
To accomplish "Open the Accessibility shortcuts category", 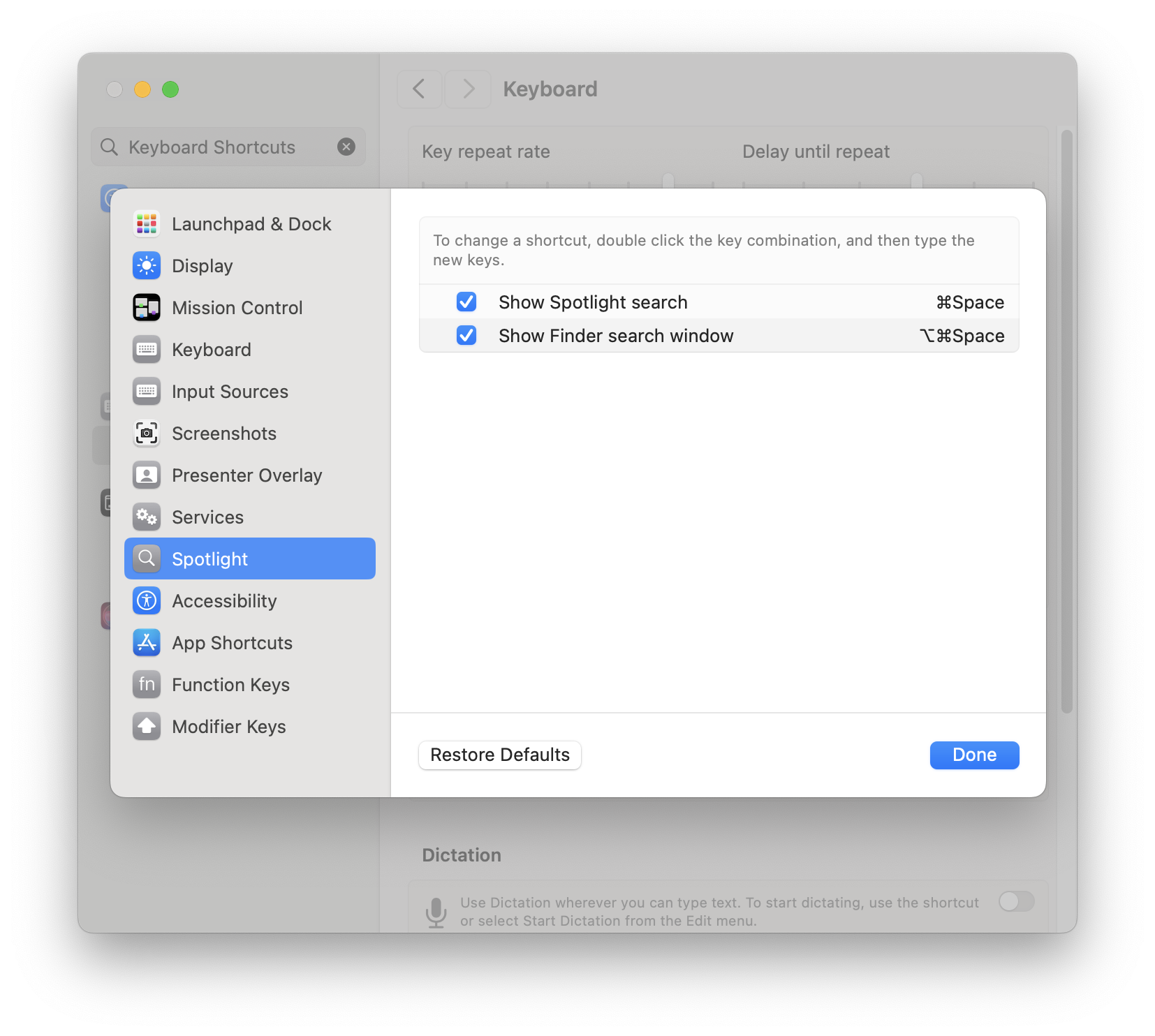I will click(250, 601).
